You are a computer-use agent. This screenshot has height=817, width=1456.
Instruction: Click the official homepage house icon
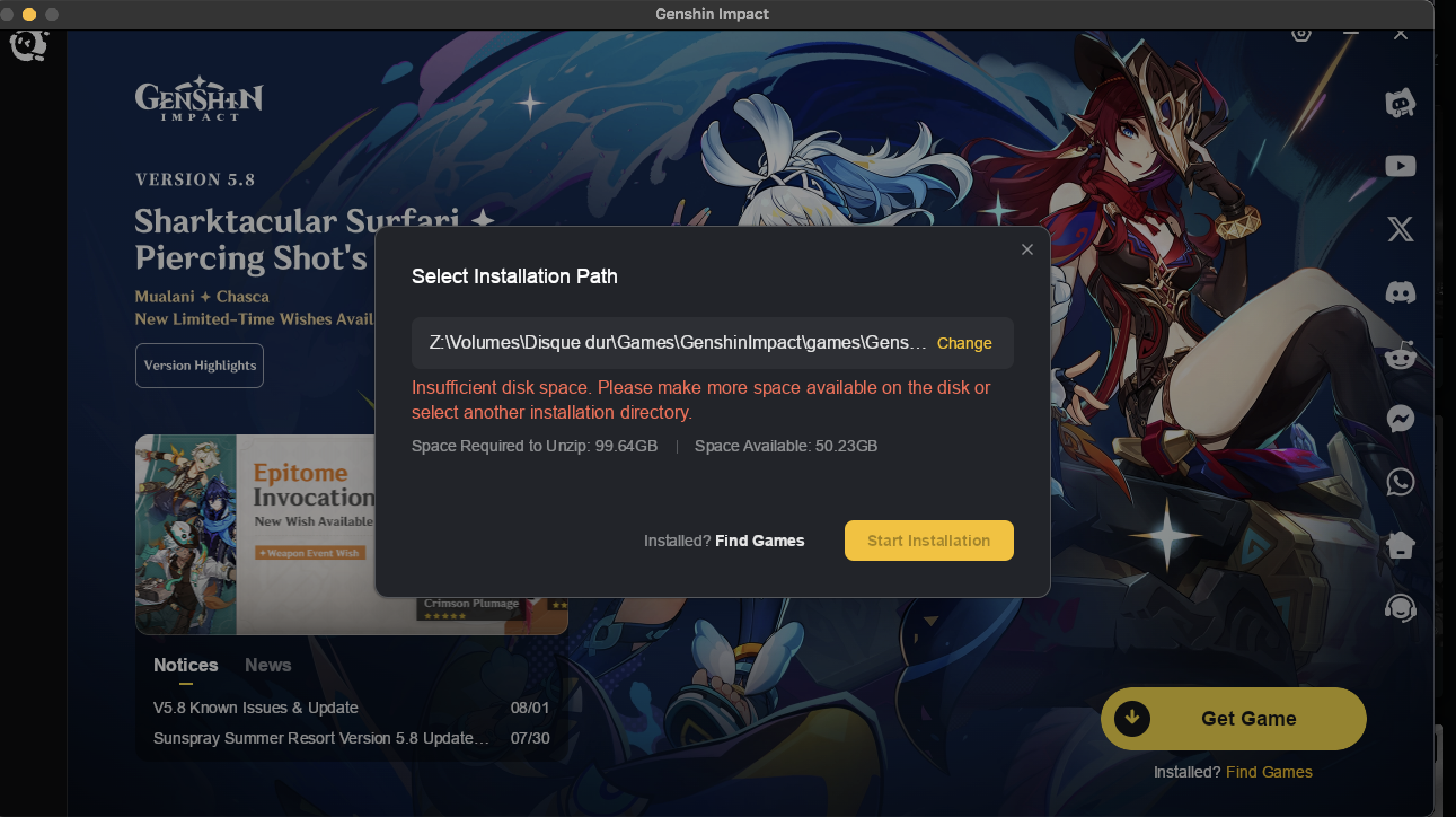point(1400,545)
